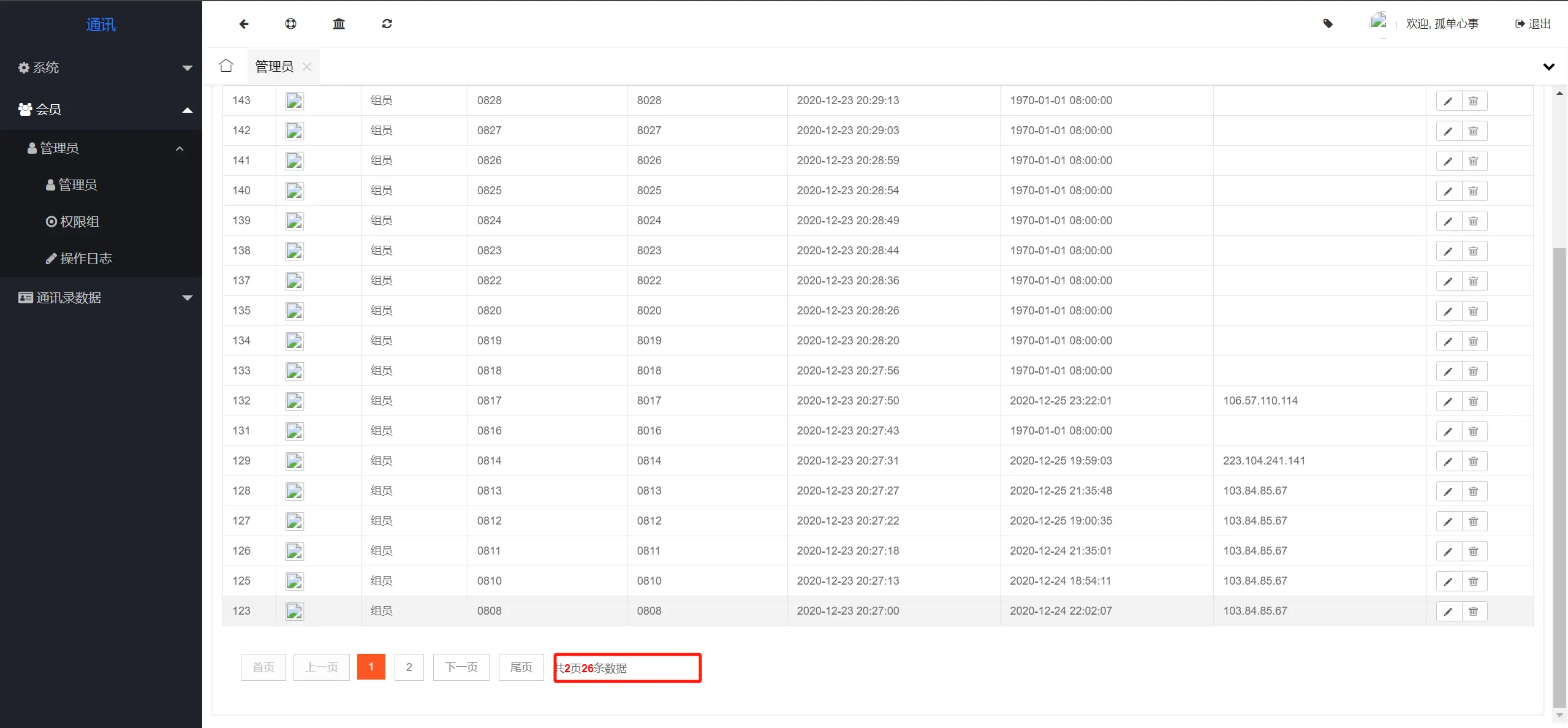
Task: Click the home icon in tab bar
Action: tap(226, 66)
